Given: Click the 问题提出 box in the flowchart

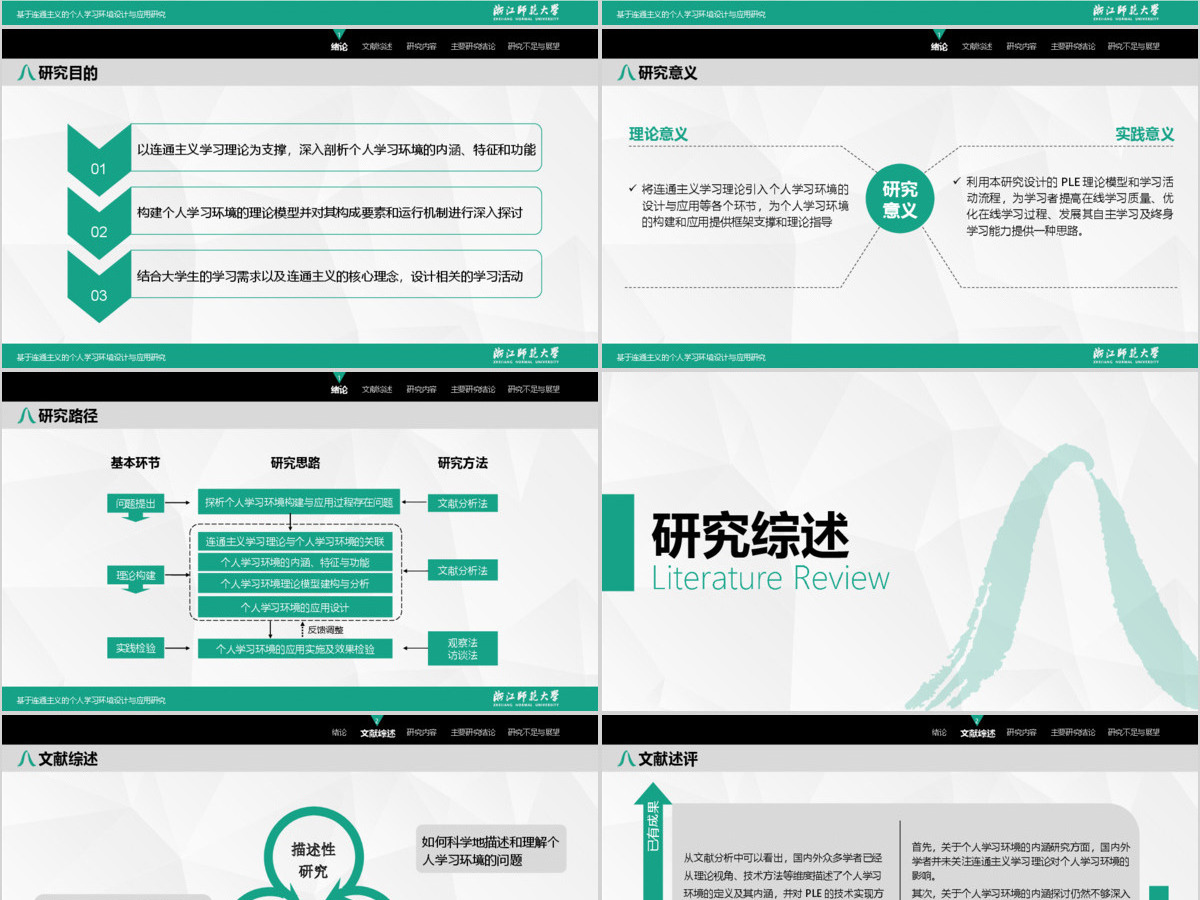Looking at the screenshot, I should 136,503.
